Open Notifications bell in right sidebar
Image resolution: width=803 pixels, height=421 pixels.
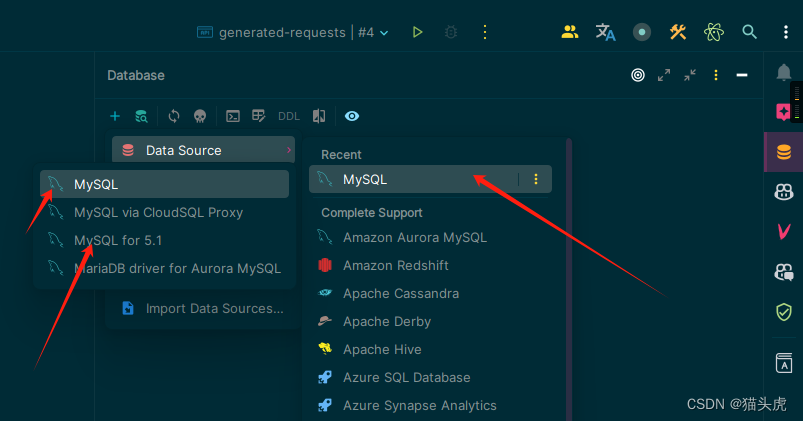click(784, 72)
